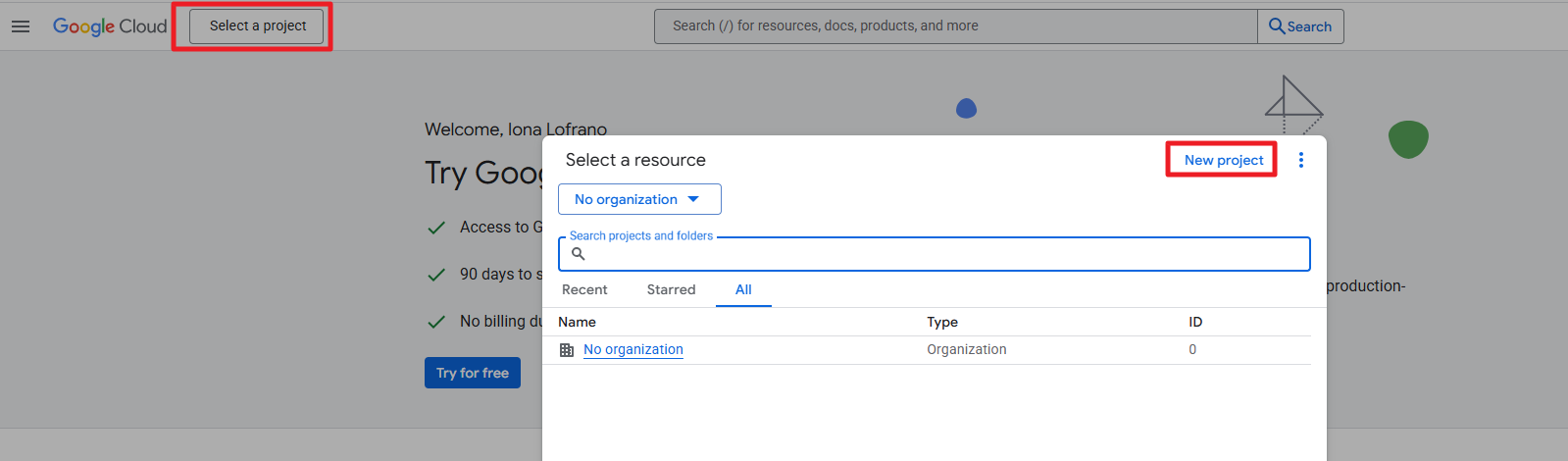The image size is (1568, 461).
Task: Click the organization building icon
Action: tap(567, 350)
